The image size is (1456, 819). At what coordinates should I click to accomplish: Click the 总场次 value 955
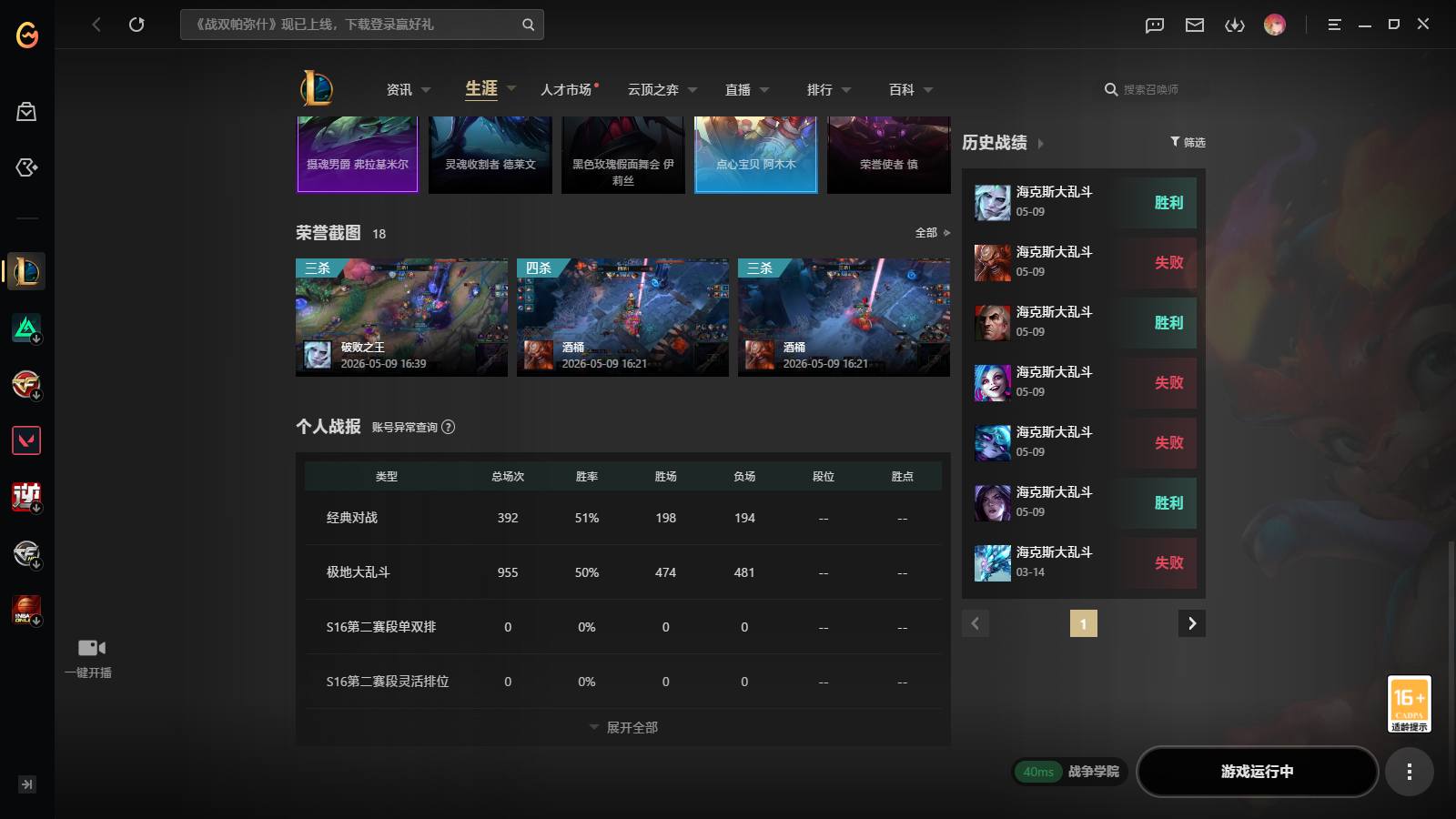508,572
